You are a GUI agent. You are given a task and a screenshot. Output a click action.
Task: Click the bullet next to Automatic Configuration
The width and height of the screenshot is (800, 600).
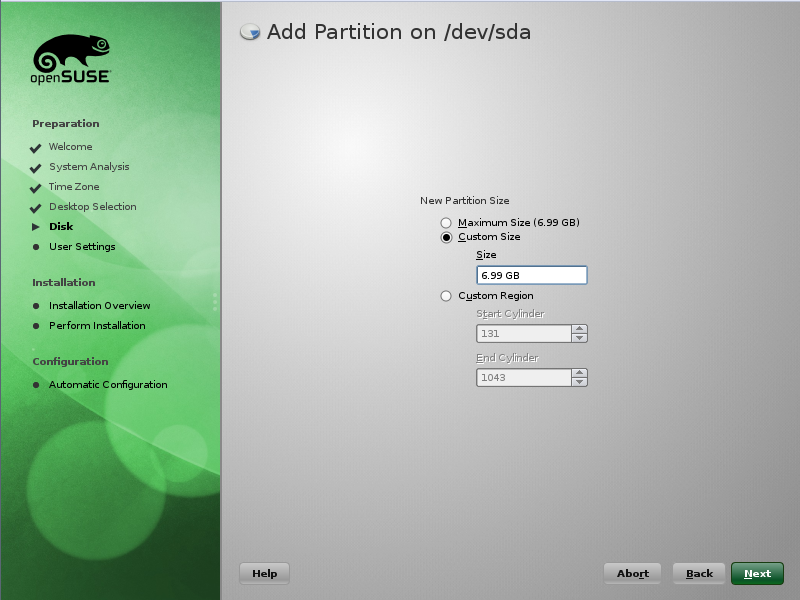[x=36, y=385]
